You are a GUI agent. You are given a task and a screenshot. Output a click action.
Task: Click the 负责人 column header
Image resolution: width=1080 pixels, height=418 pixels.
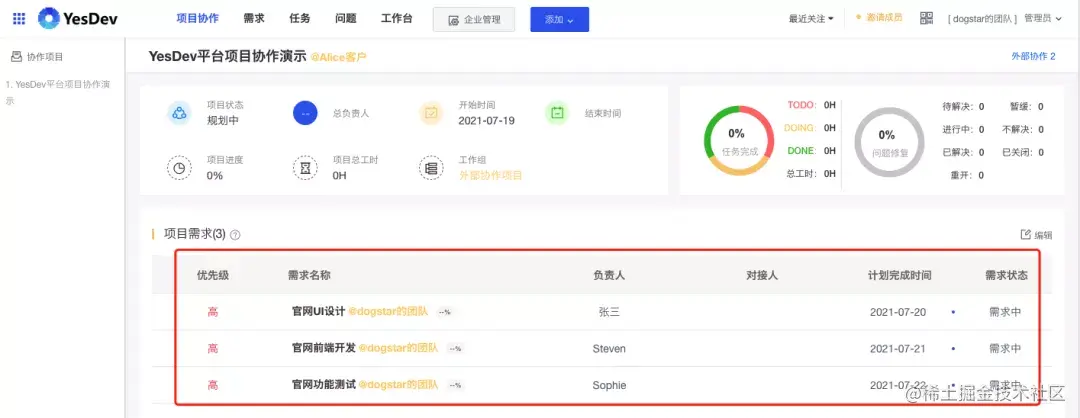tap(609, 275)
